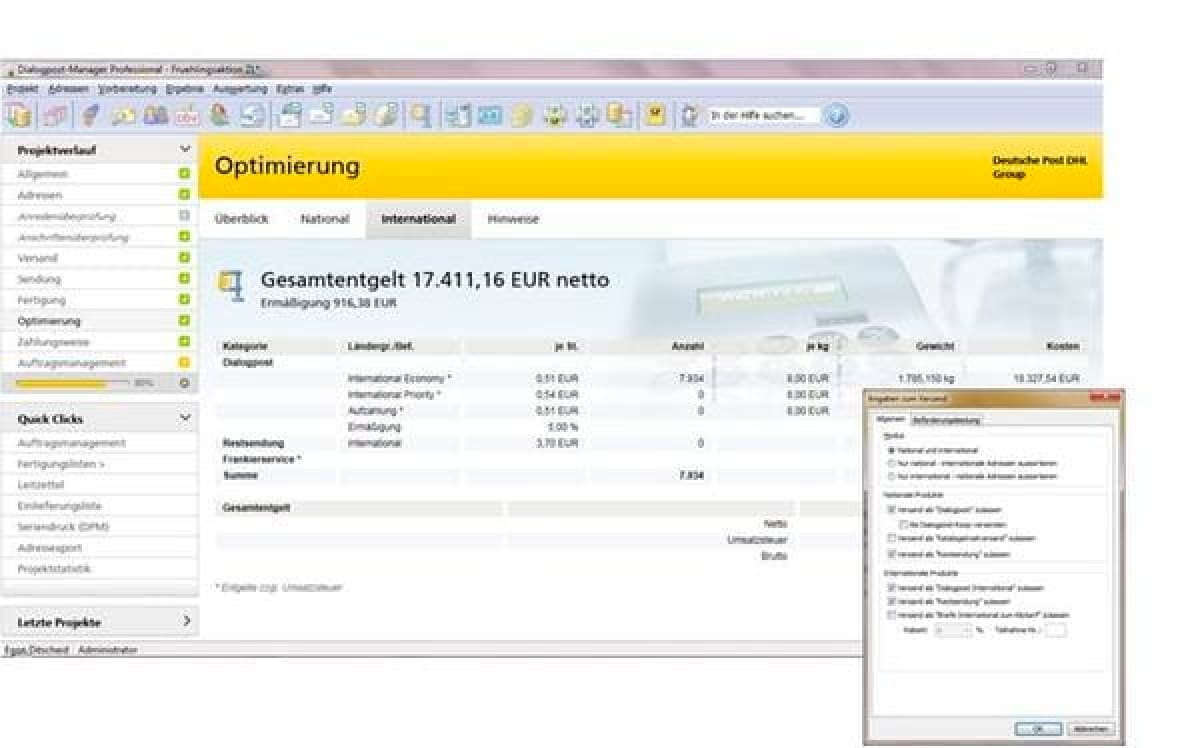Click the green status icon next to Versand

click(184, 258)
